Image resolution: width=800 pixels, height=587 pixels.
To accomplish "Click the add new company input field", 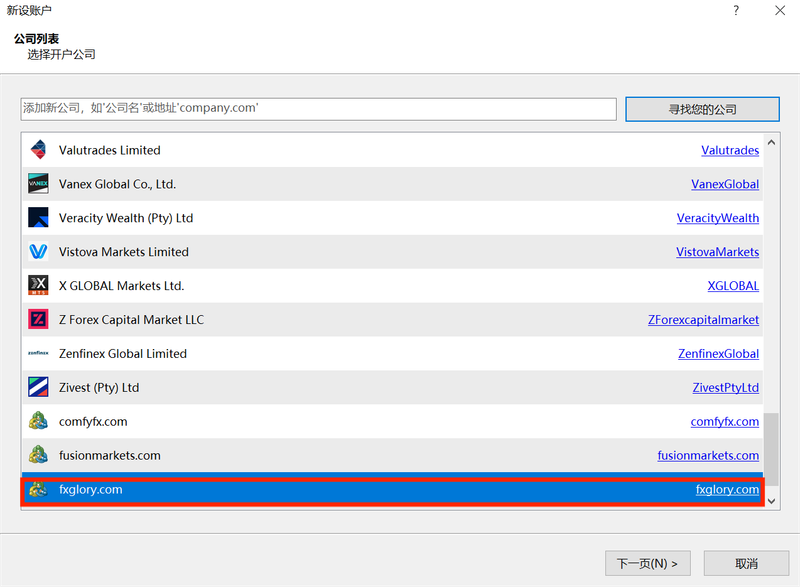I will 318,109.
